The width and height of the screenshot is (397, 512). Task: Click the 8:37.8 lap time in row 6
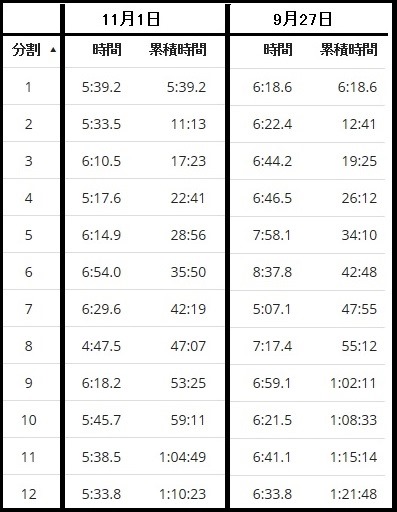tap(272, 272)
